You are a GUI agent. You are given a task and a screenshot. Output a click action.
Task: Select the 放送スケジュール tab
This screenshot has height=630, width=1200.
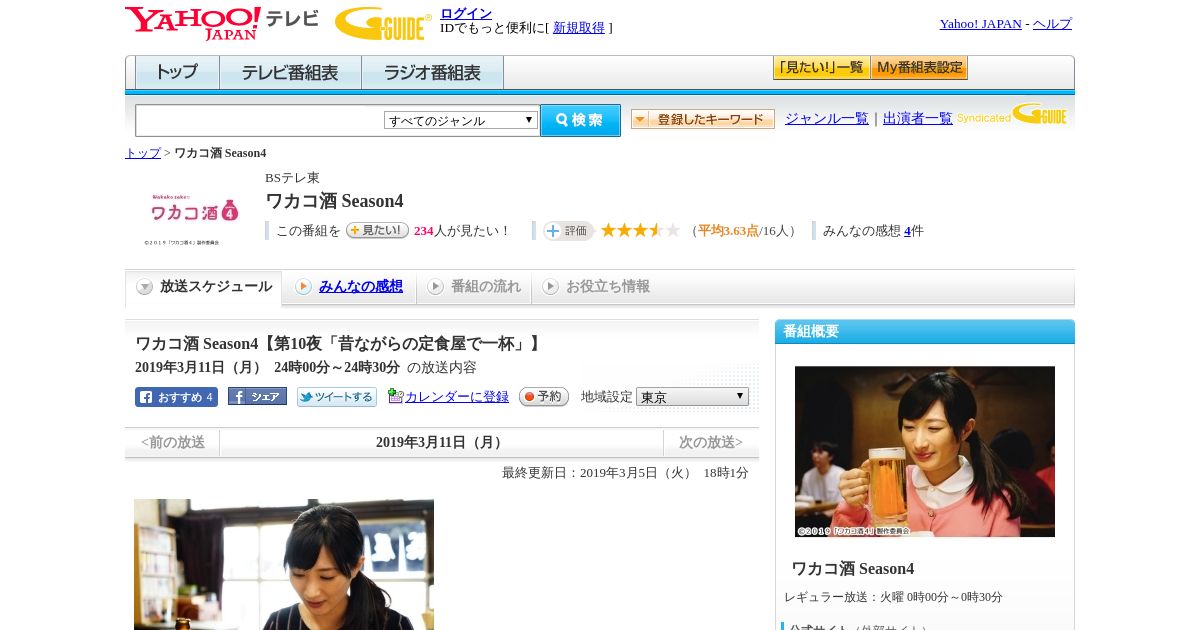(204, 287)
